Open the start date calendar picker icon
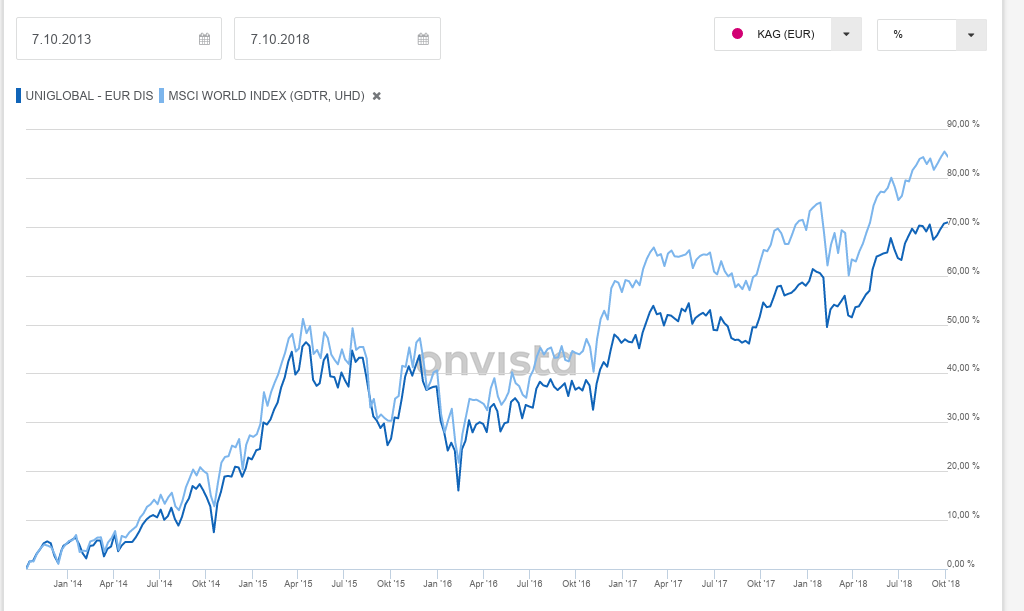Viewport: 1024px width, 611px height. 204,39
